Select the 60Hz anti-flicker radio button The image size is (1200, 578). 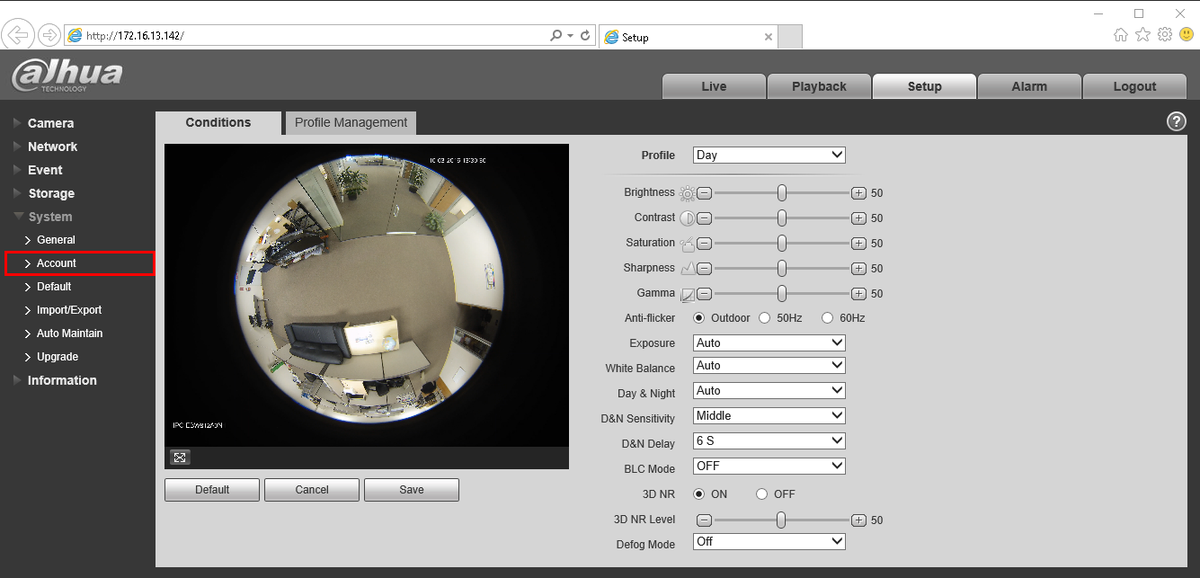coord(827,318)
